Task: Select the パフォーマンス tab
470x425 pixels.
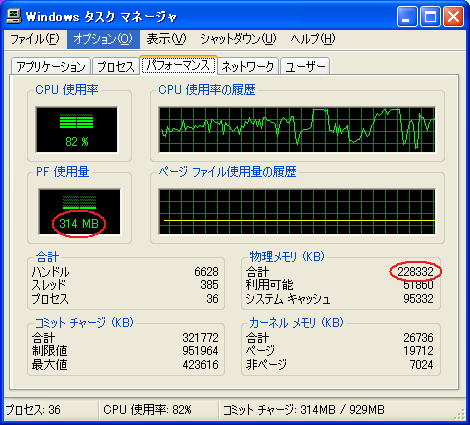Action: tap(178, 65)
